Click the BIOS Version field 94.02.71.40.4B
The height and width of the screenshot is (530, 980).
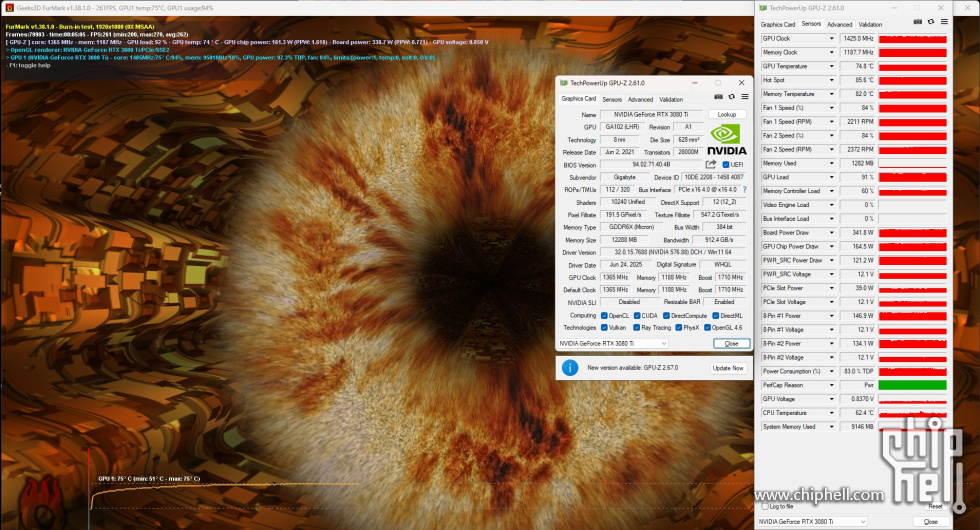[651, 164]
